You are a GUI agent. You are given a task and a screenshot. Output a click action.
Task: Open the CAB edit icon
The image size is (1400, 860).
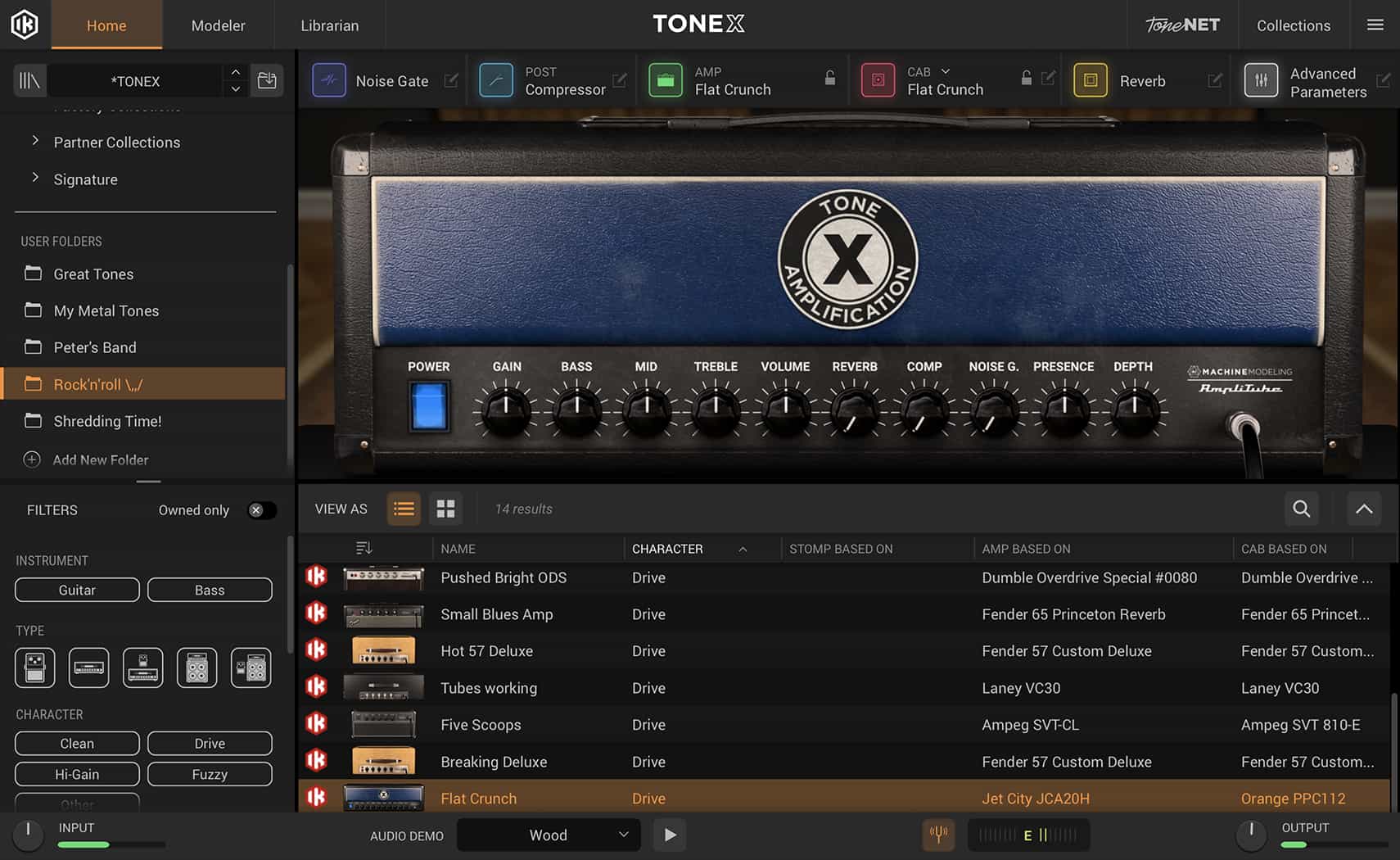tap(1048, 79)
